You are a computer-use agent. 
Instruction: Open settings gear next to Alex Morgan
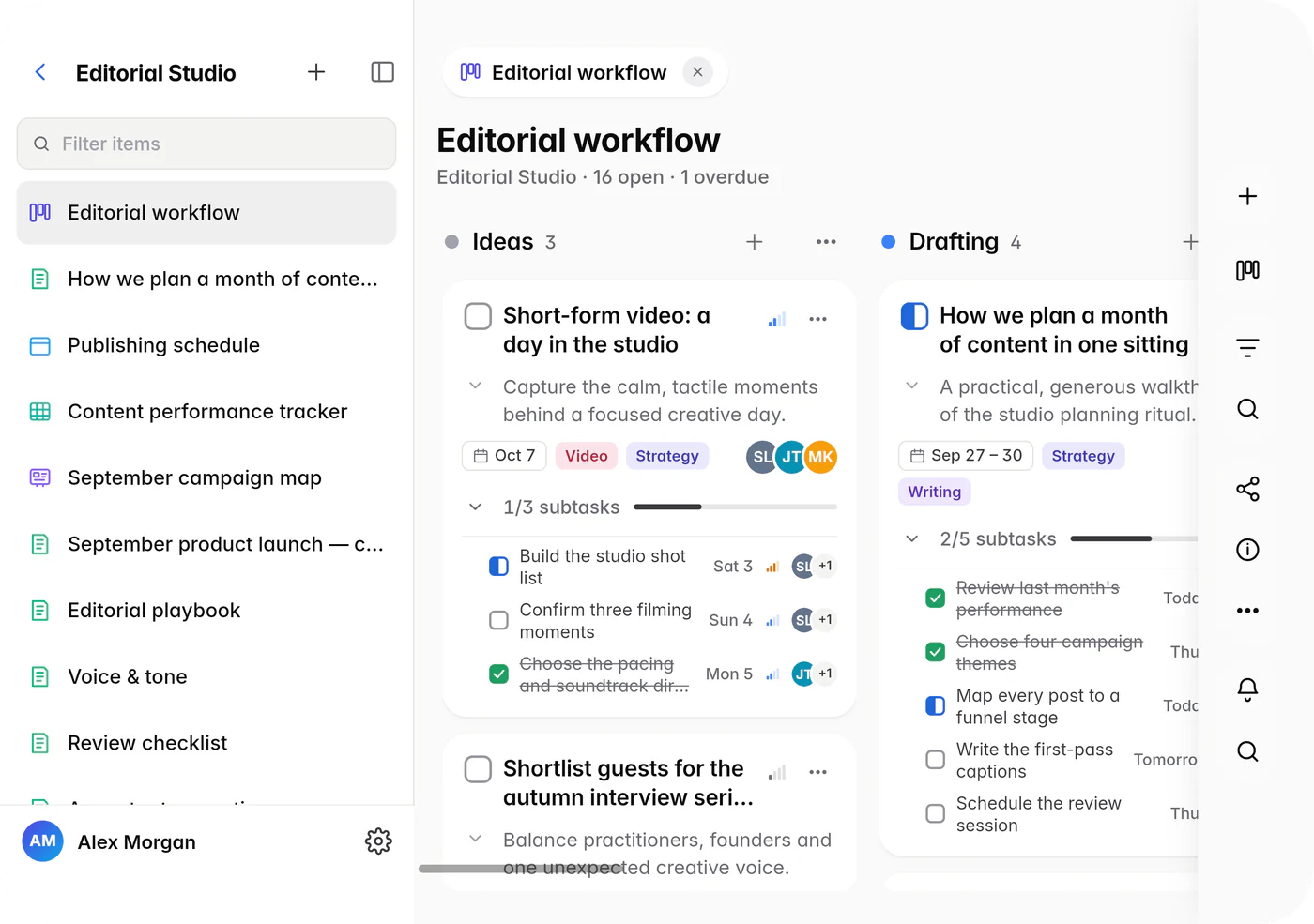point(378,841)
